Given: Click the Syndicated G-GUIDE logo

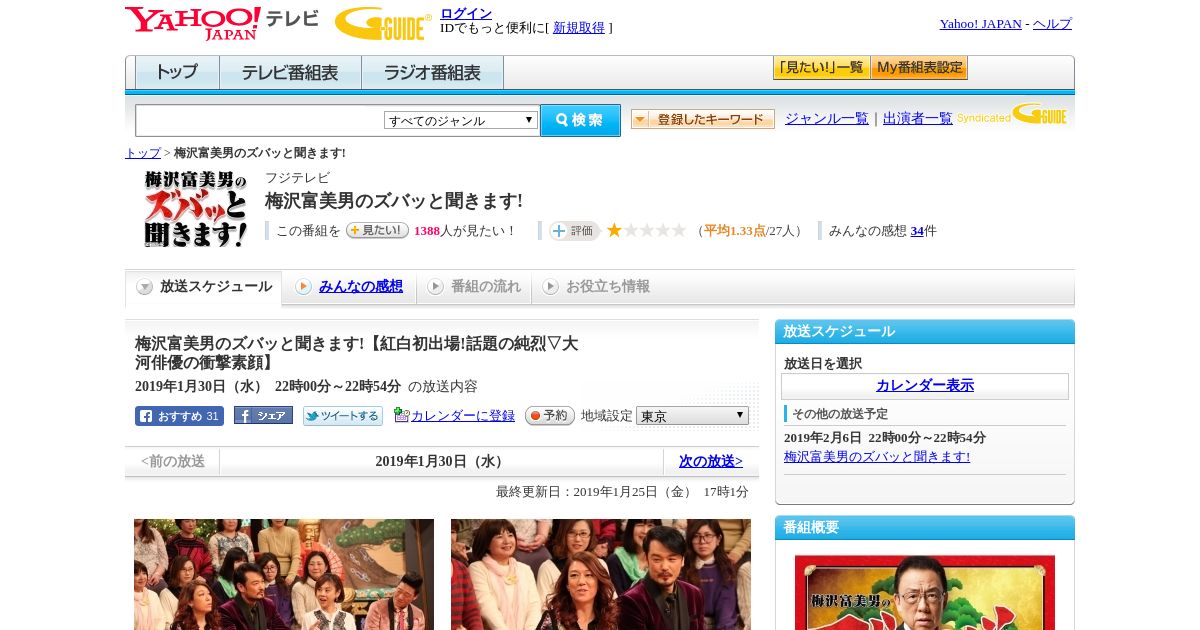Looking at the screenshot, I should coord(1012,115).
